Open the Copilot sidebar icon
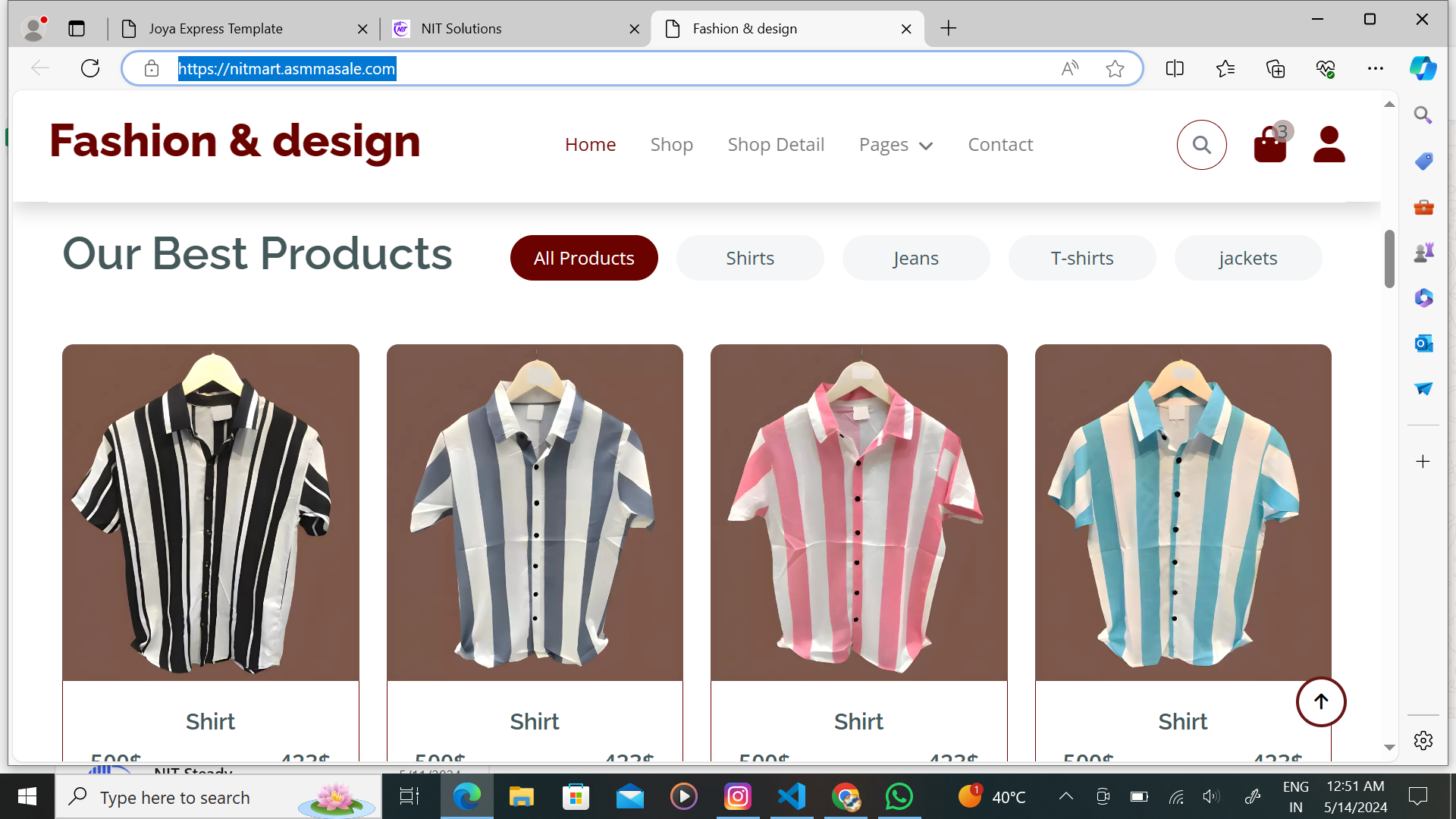This screenshot has width=1456, height=819. [x=1423, y=68]
